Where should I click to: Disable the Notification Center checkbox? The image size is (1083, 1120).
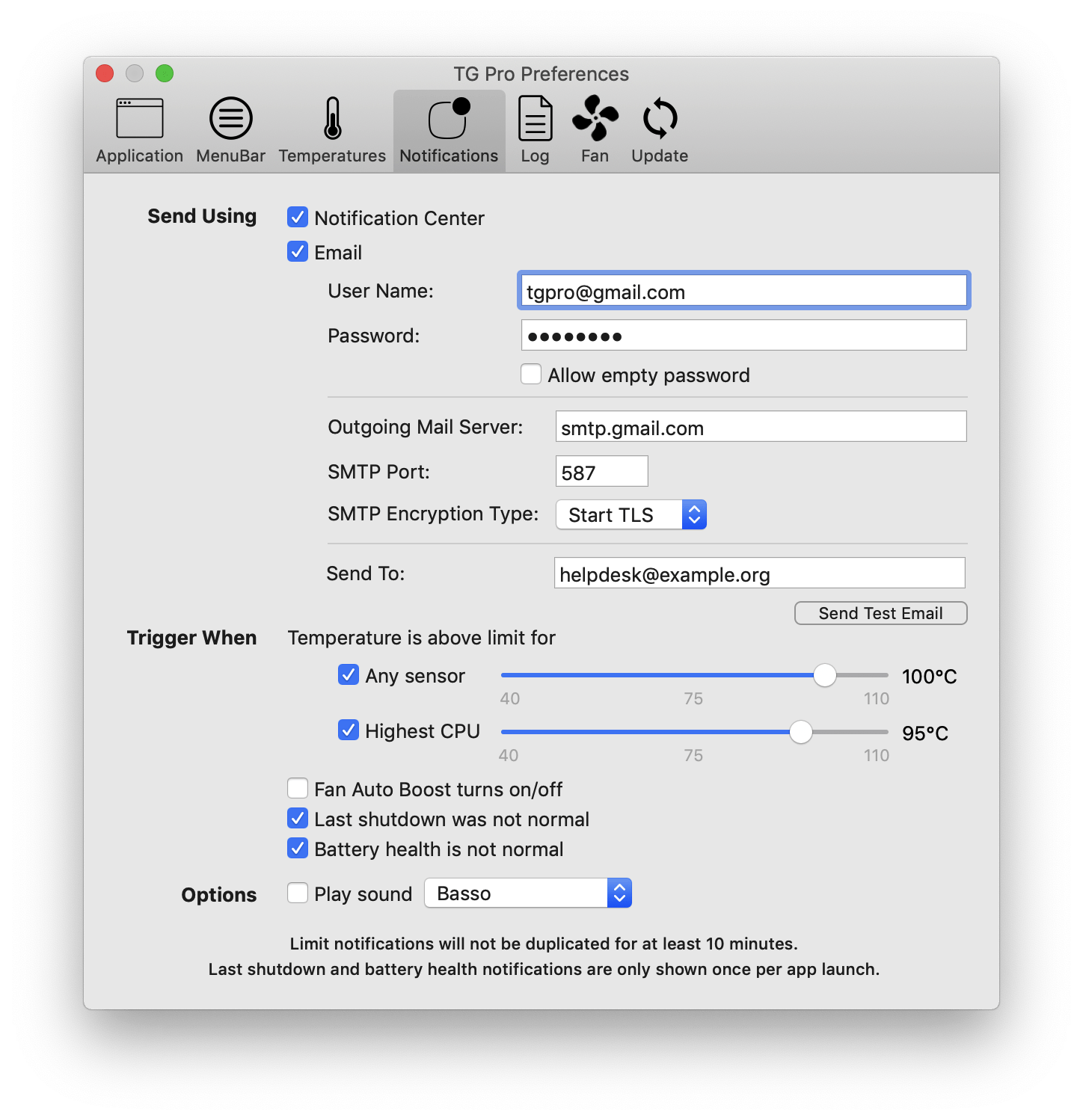coord(298,218)
